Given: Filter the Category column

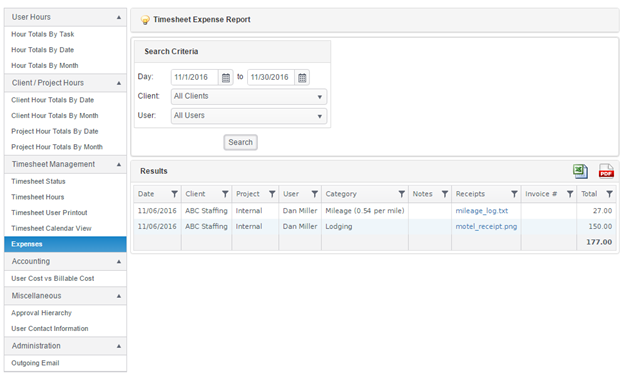Looking at the screenshot, I should tap(401, 194).
